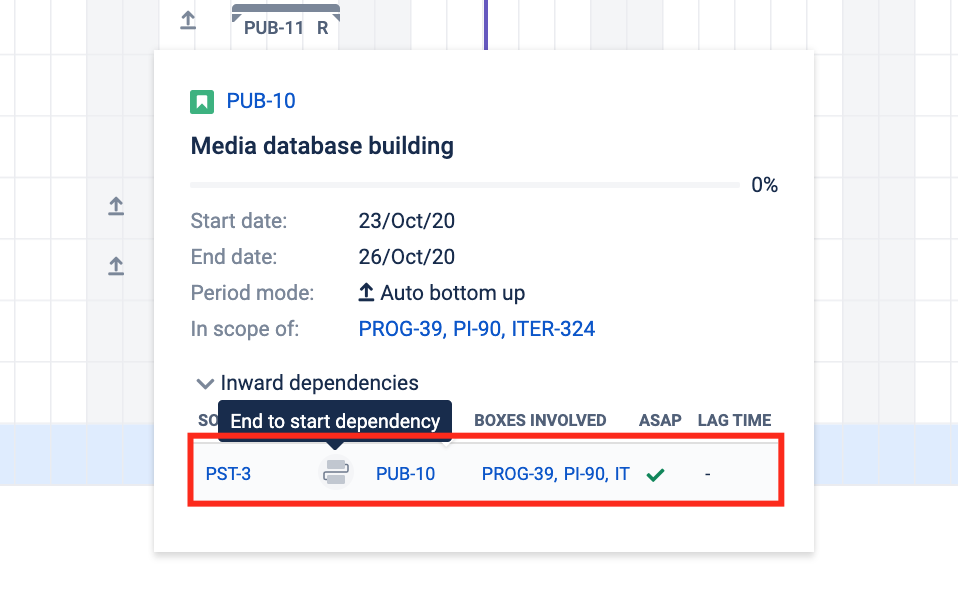Open the PST-3 source issue link

coord(228,474)
